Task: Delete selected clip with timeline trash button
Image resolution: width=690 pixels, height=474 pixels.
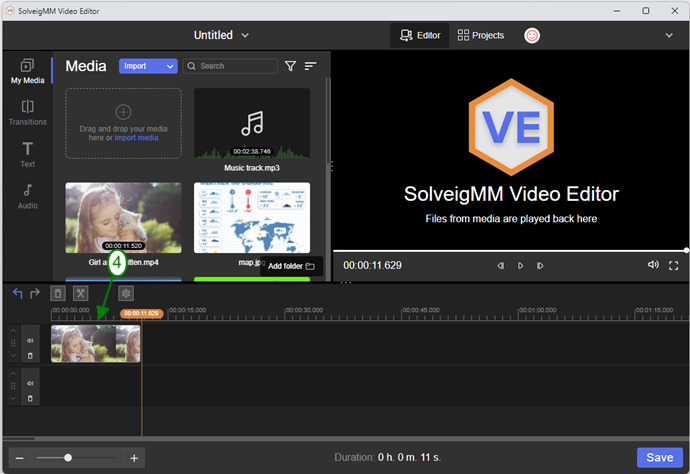Action: (x=58, y=294)
